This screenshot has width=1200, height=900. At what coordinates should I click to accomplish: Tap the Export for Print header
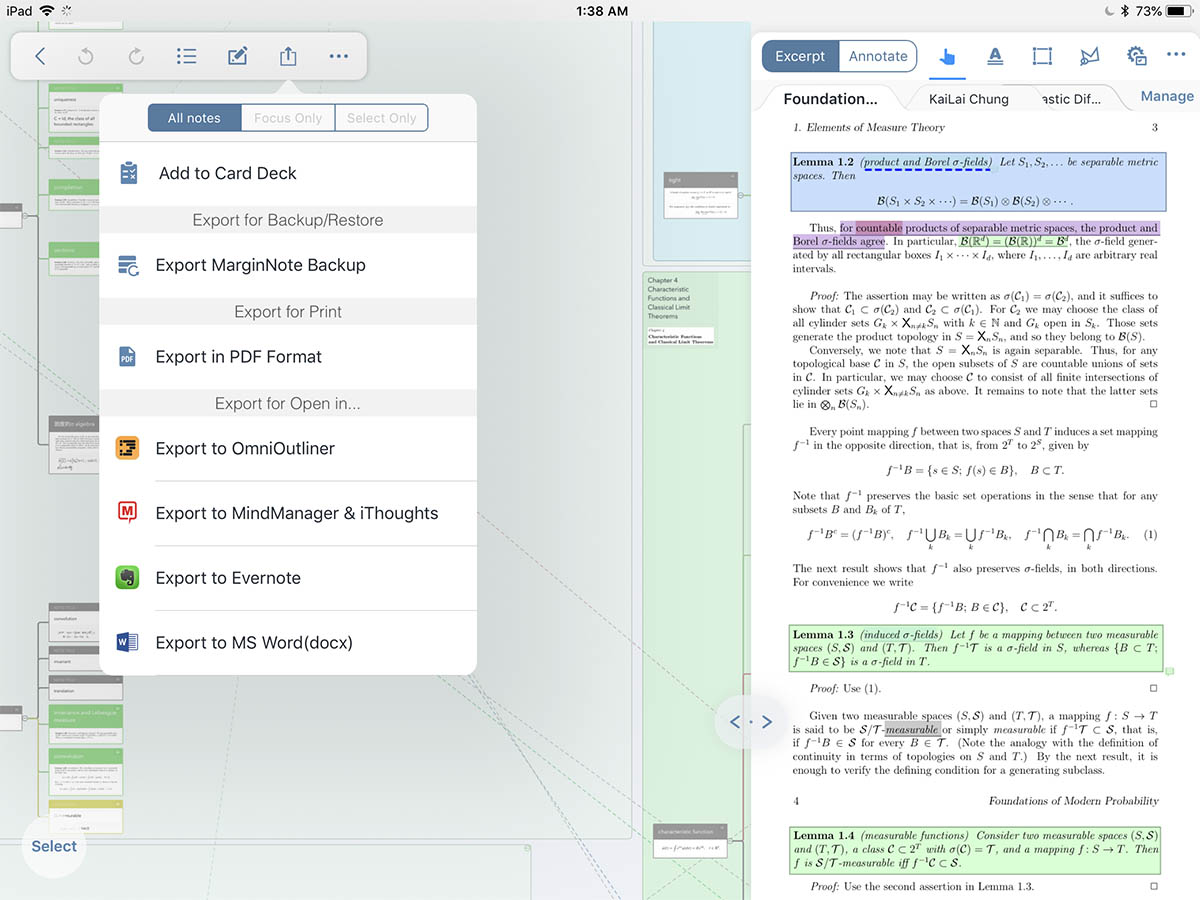tap(288, 312)
